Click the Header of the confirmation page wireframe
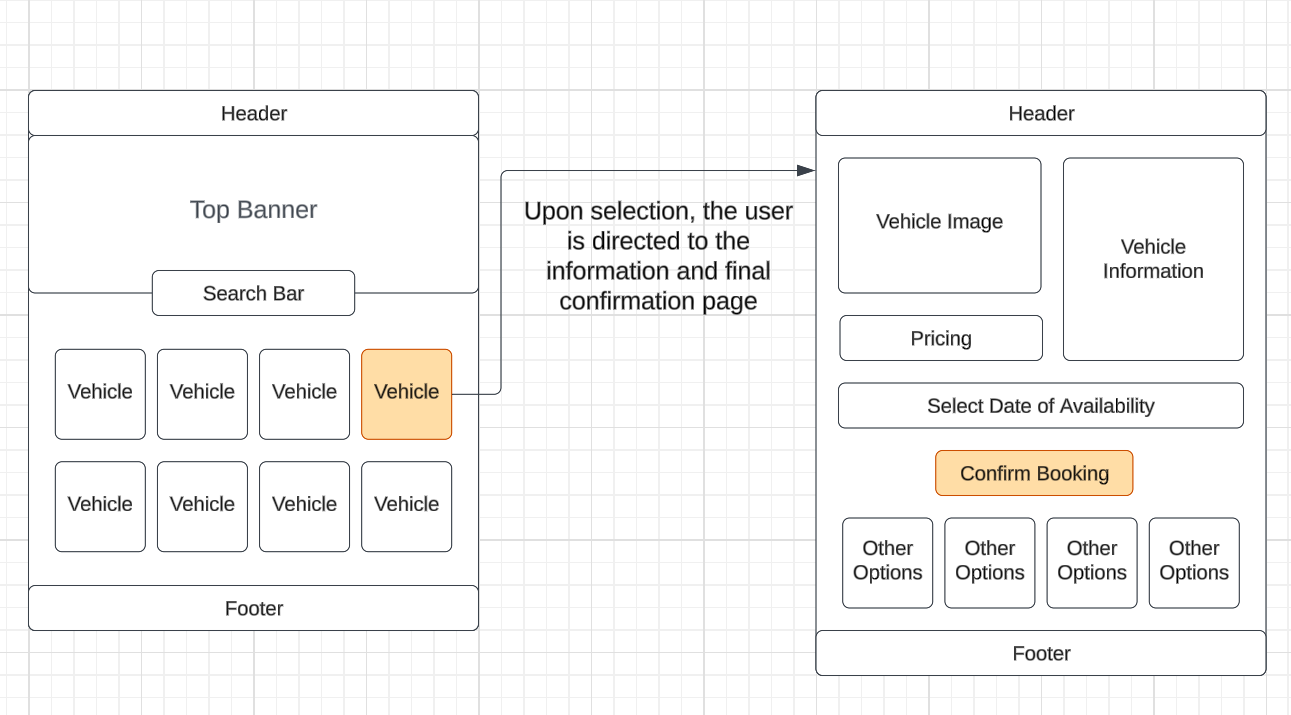The width and height of the screenshot is (1291, 715). click(1040, 113)
